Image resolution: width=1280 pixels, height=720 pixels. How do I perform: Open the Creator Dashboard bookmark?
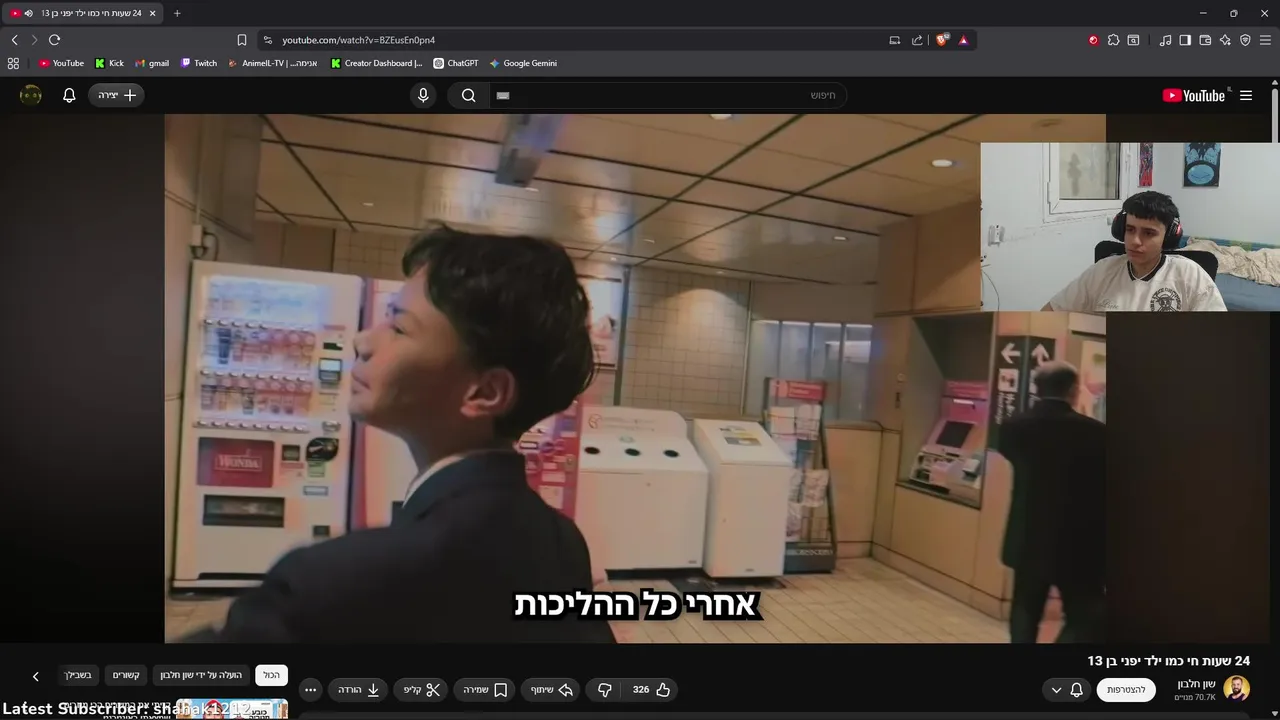[377, 63]
